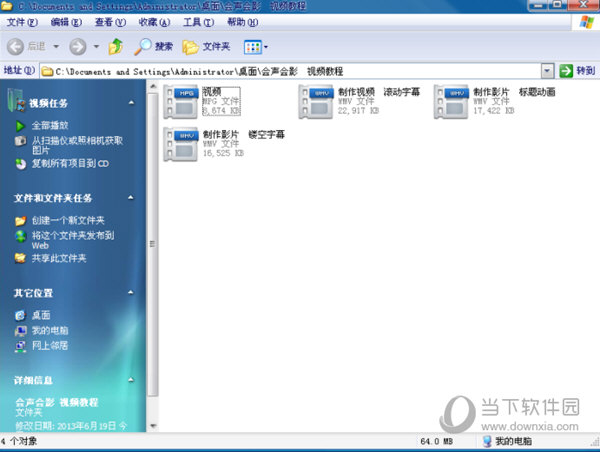Click the camera icon for scanner import
Image resolution: width=600 pixels, height=452 pixels.
coord(20,140)
